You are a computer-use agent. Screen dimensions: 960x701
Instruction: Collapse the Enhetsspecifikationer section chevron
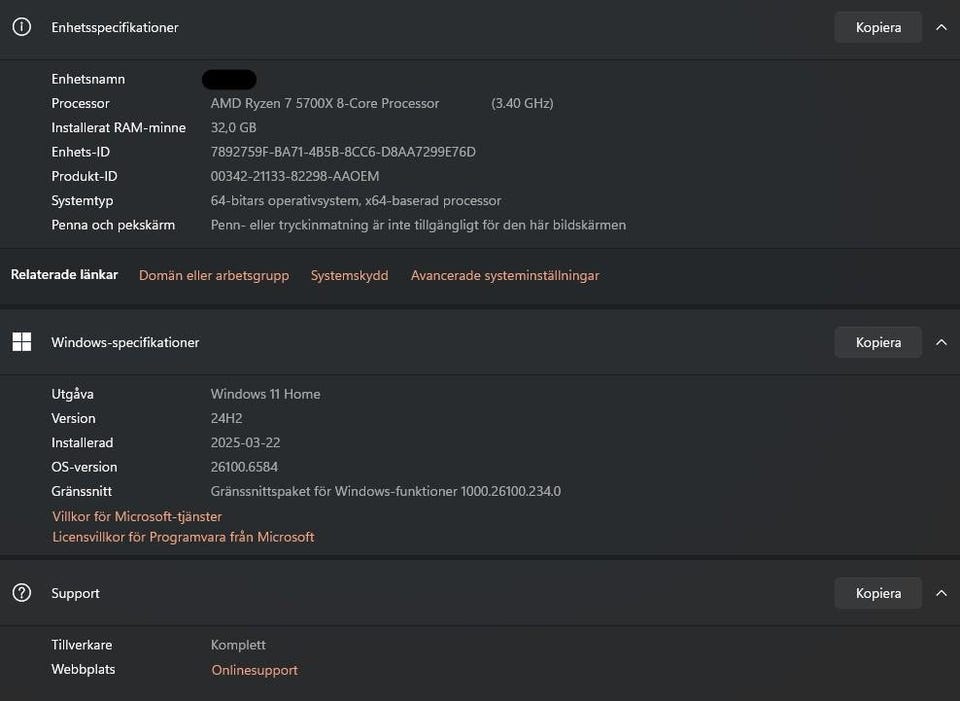pyautogui.click(x=941, y=27)
